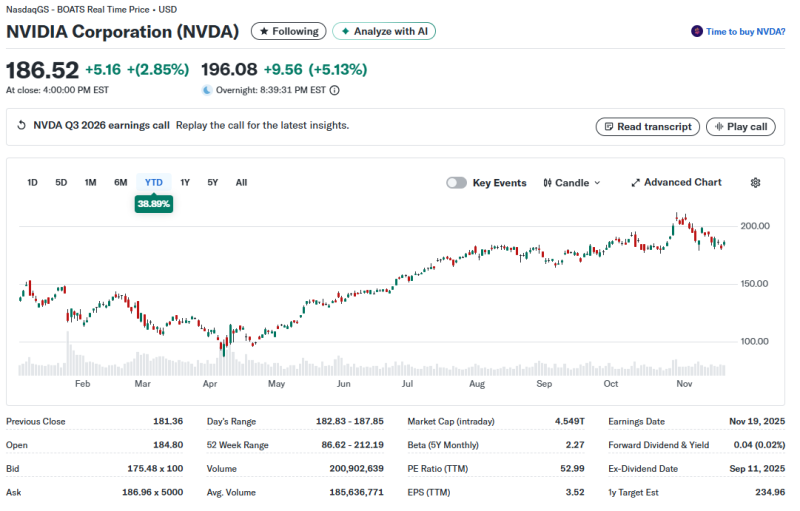Screen dimensions: 800x511
Task: Click the earnings call replay icon
Action: point(22,126)
